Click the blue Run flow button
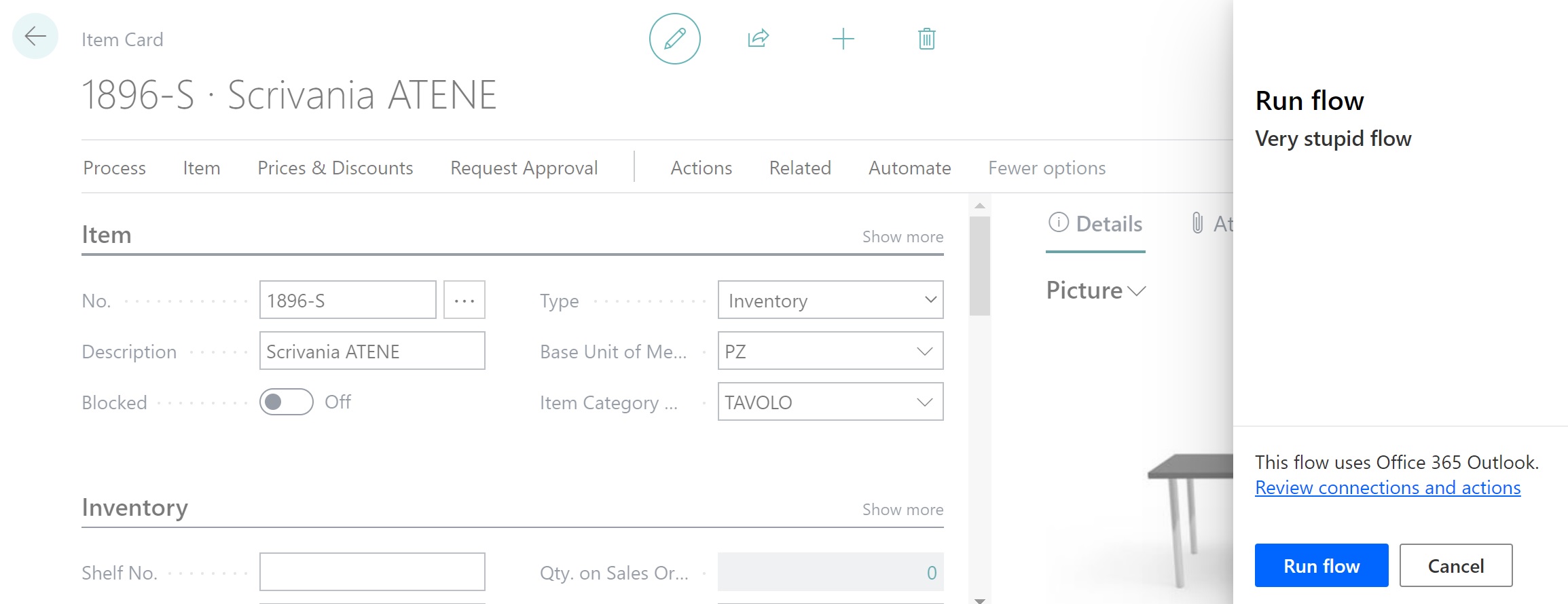Screen dimensions: 1568x604 pos(1321,565)
